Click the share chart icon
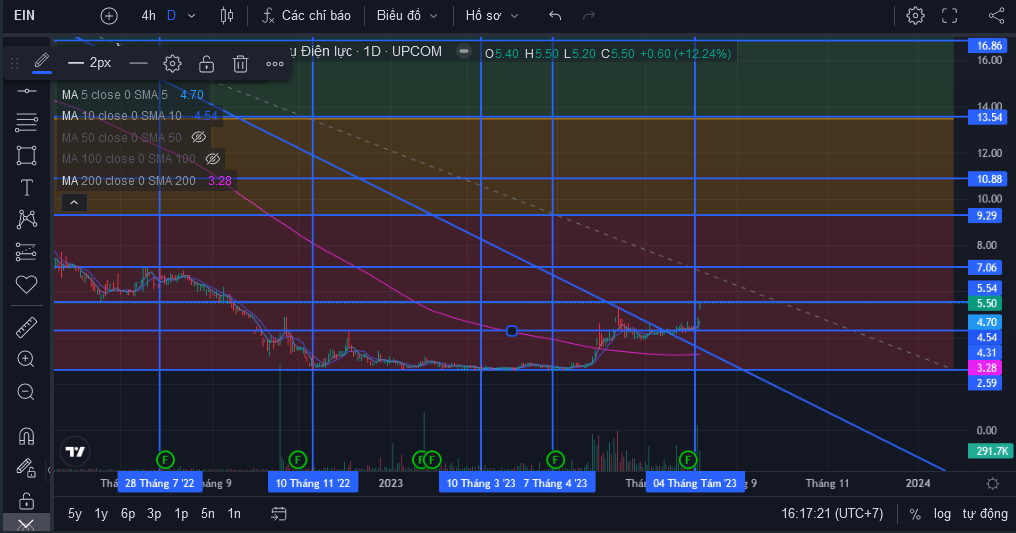This screenshot has height=533, width=1016. click(997, 16)
